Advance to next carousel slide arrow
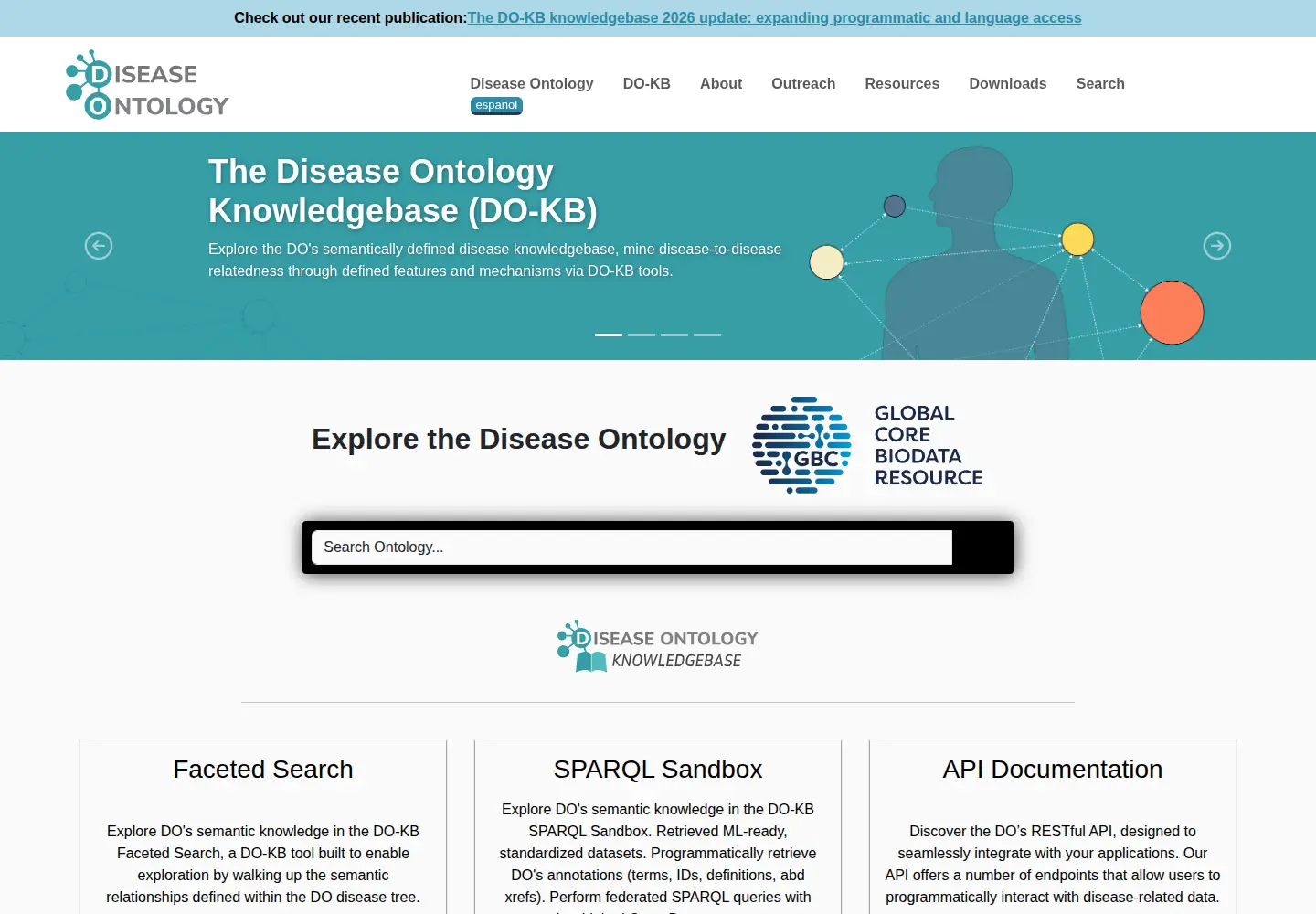 (x=1217, y=246)
